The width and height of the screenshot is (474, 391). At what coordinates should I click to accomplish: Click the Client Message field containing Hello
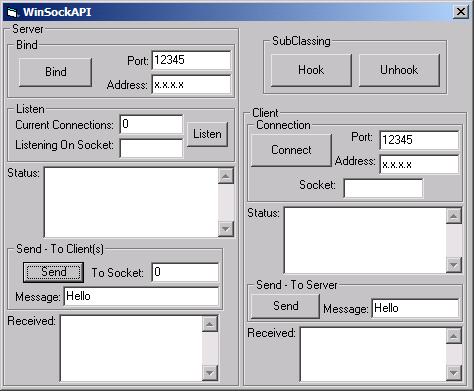click(415, 308)
